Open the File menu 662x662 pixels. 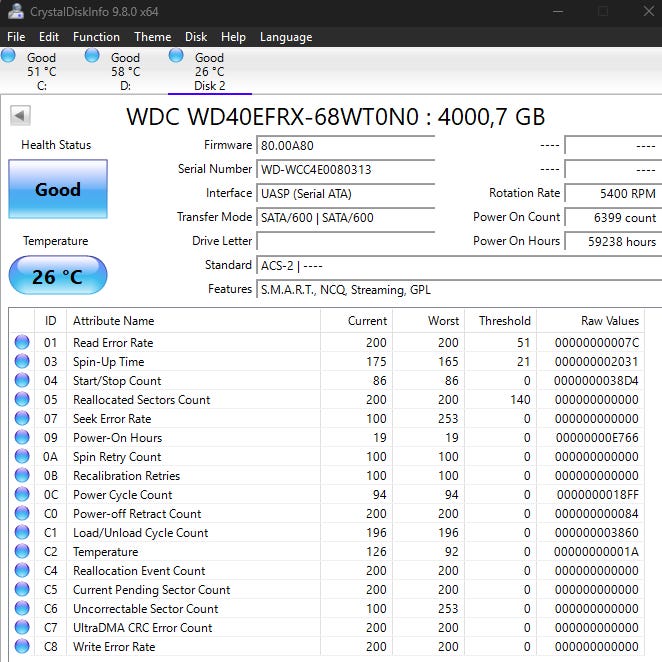(x=16, y=37)
